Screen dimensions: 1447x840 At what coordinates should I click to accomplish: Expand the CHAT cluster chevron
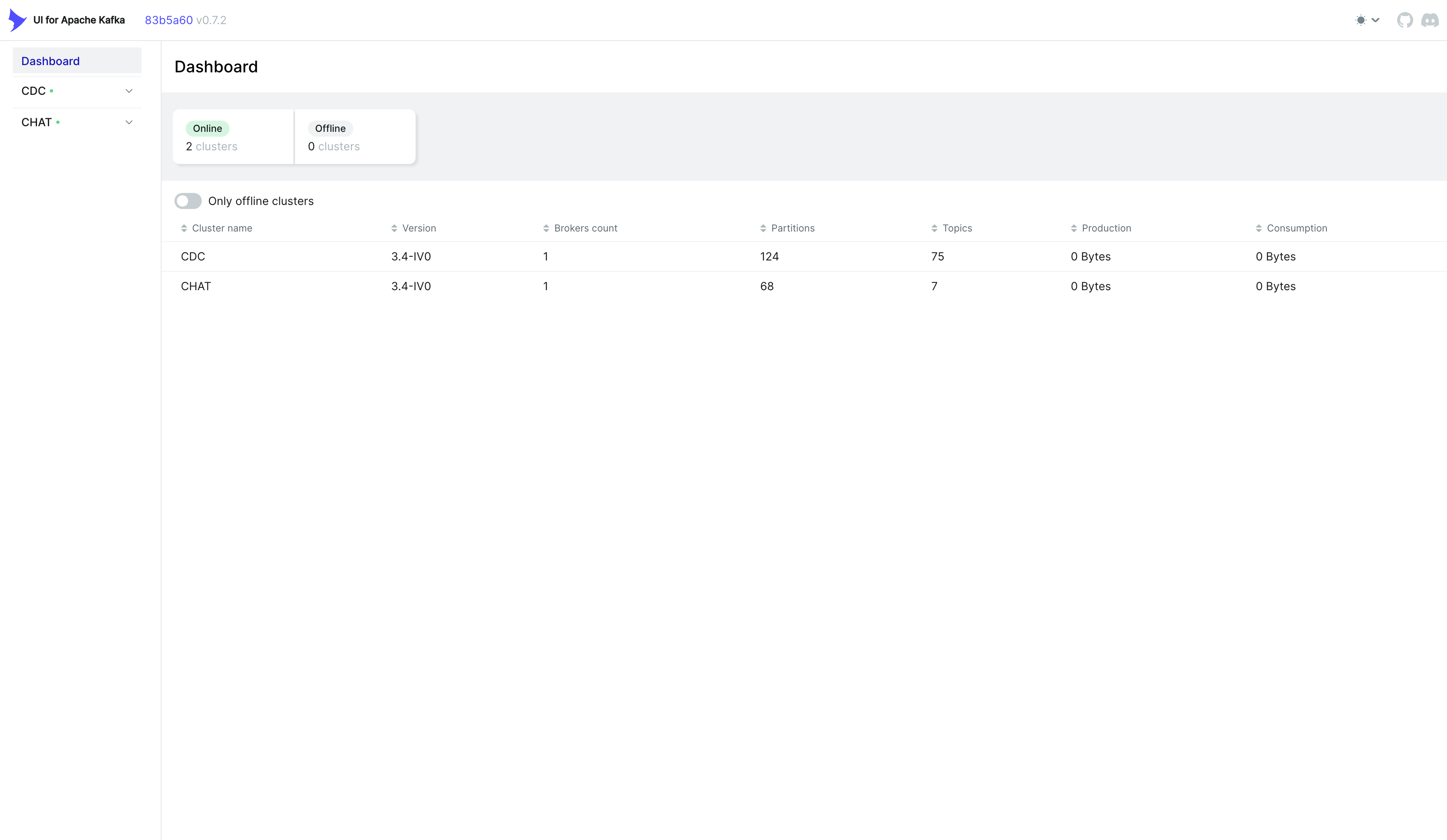tap(129, 122)
